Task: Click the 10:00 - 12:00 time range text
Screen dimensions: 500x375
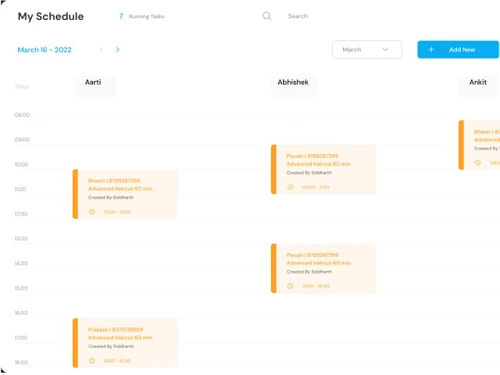Action: click(x=117, y=212)
